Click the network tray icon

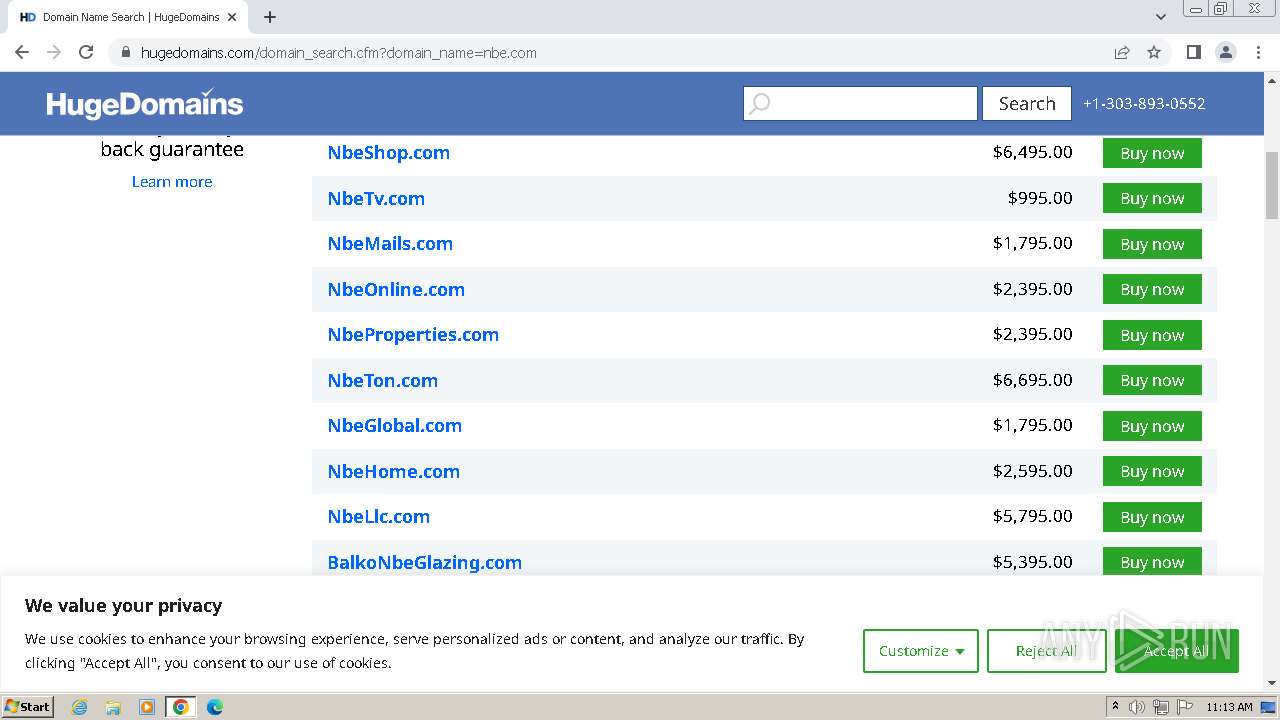click(x=1161, y=707)
